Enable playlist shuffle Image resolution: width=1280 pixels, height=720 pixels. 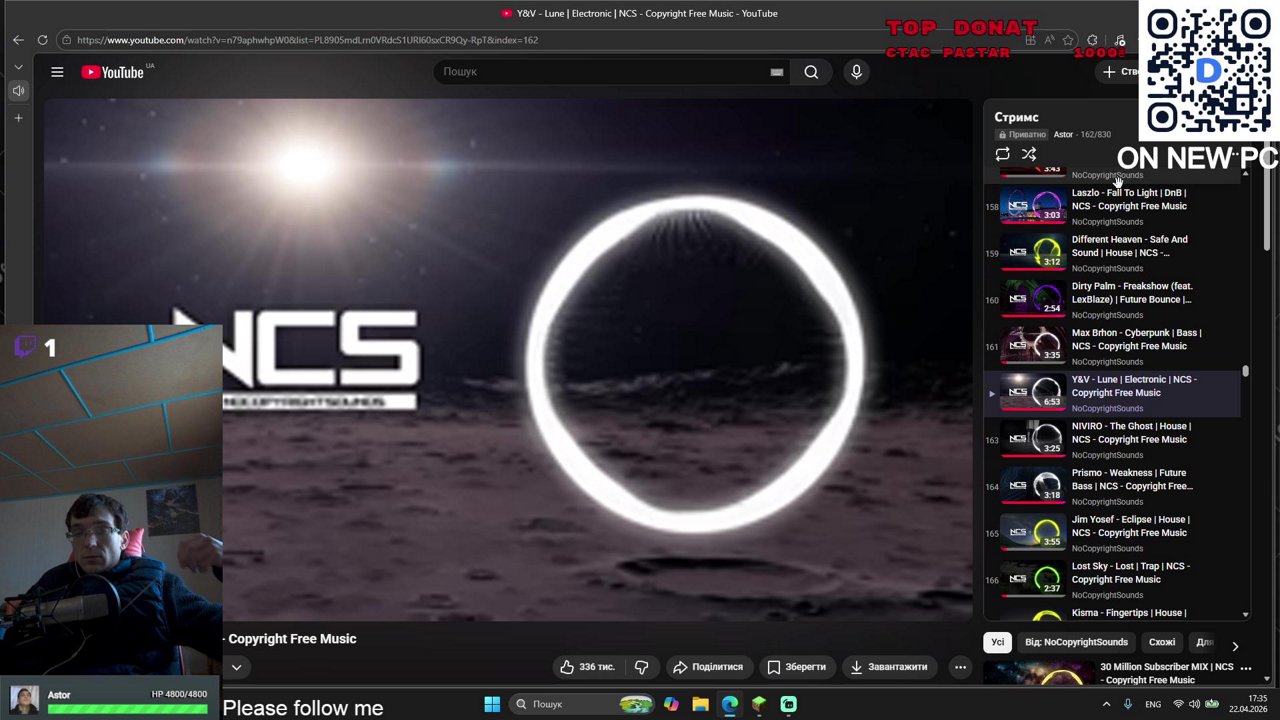[x=1028, y=153]
